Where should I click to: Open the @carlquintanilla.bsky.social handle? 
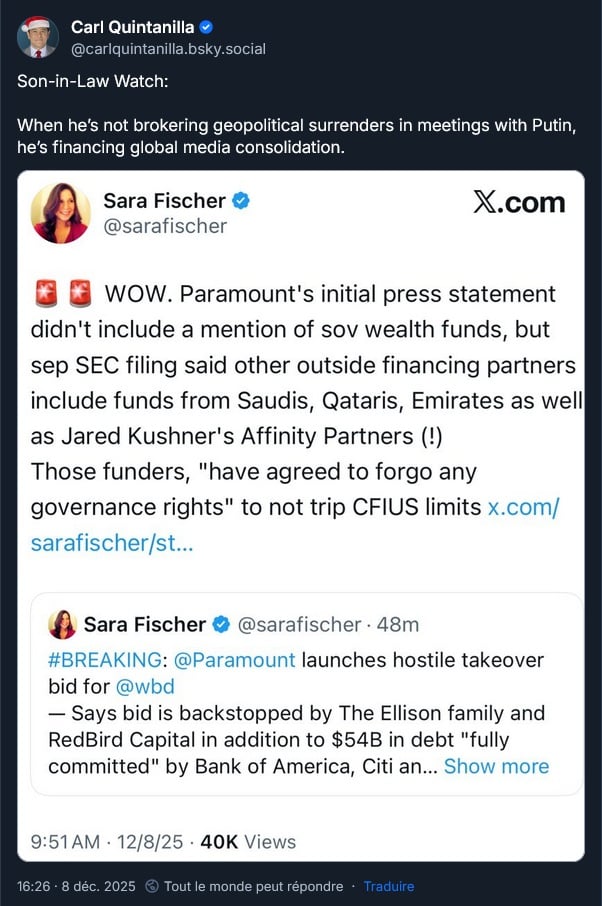168,48
